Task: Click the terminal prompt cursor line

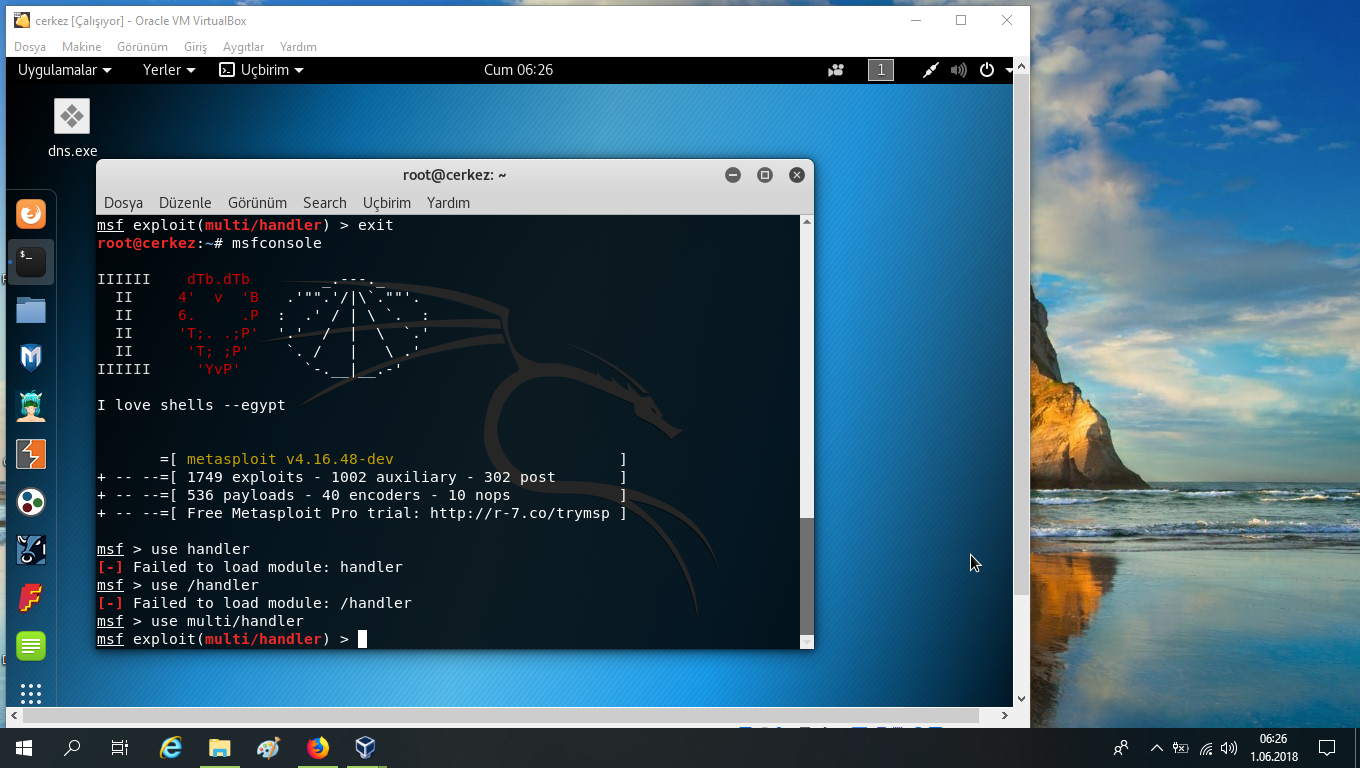Action: 232,639
